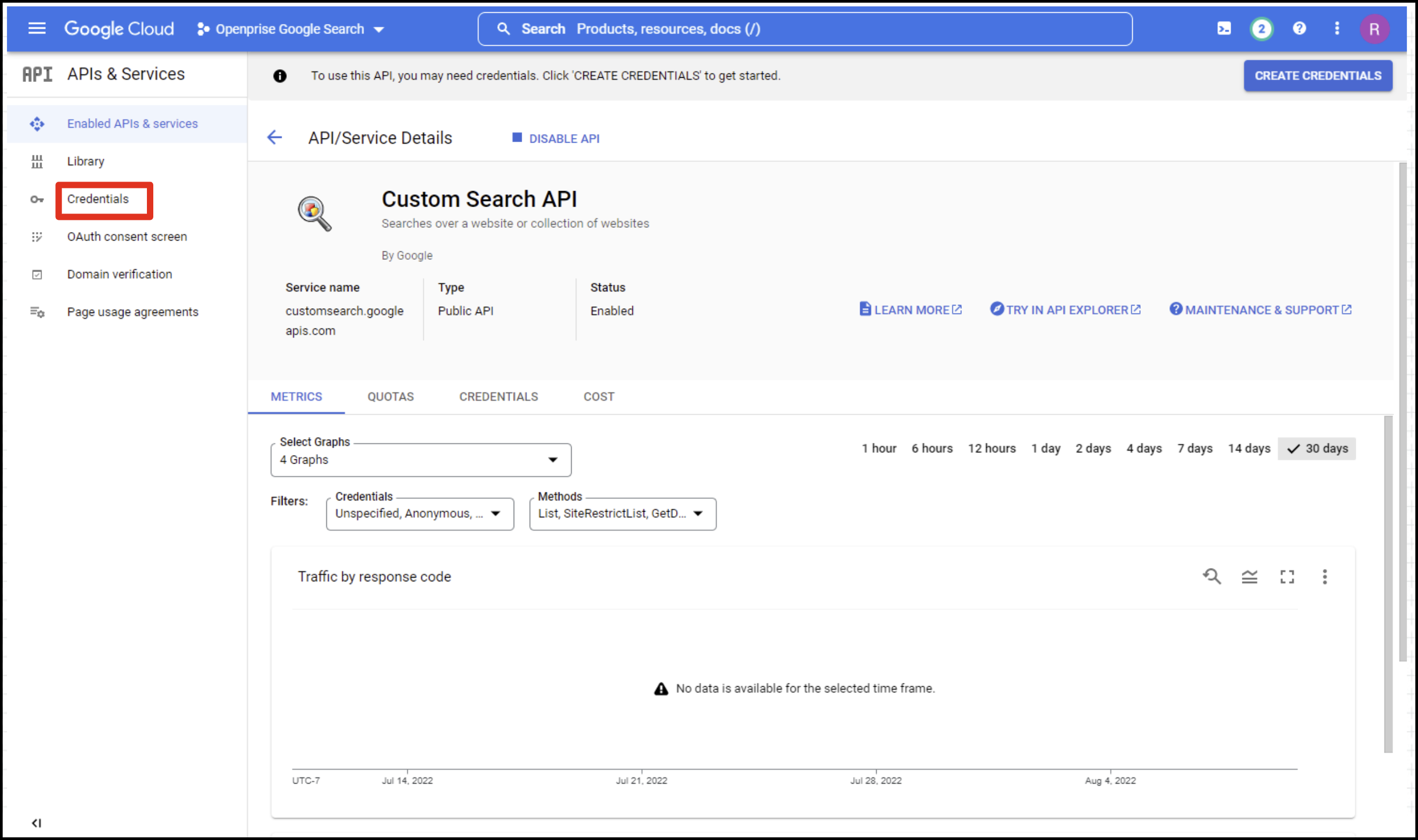Click the 'Public API' type value

(x=465, y=311)
